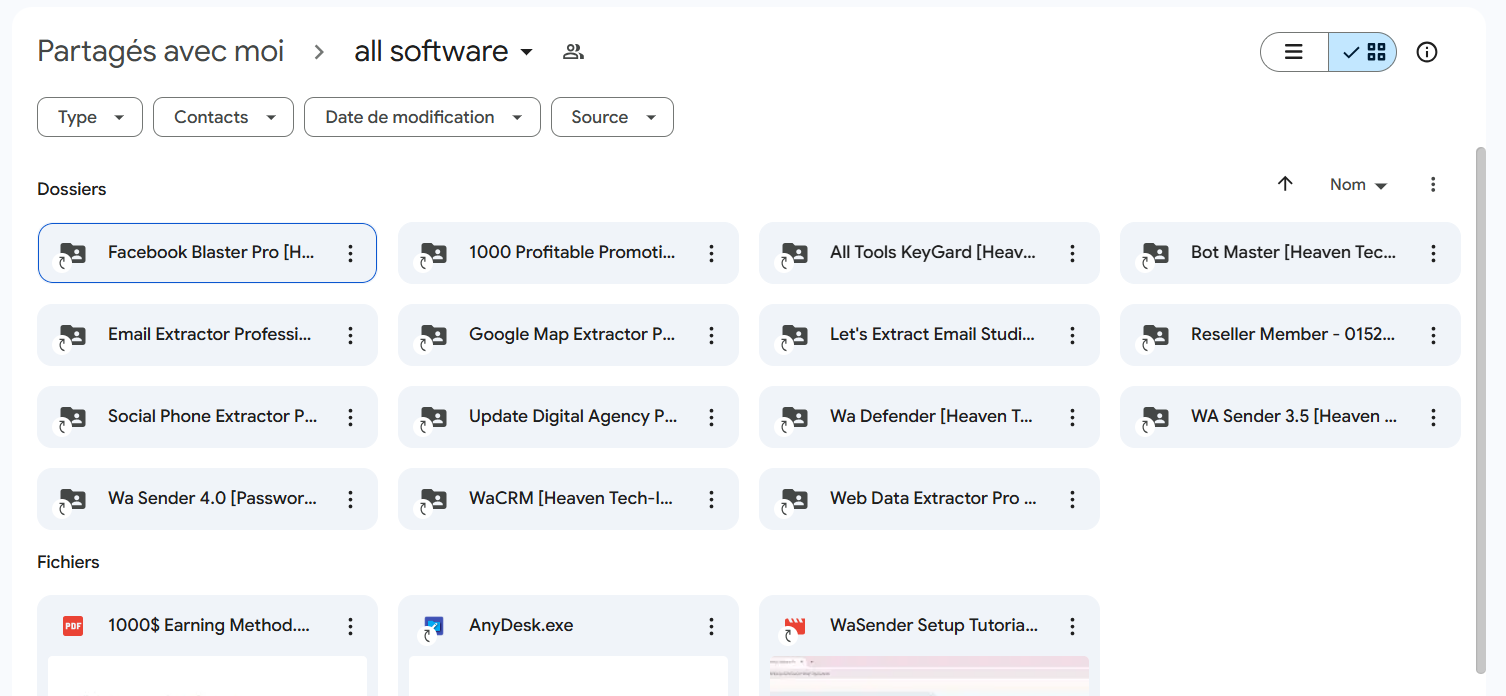Switch to list view layout

point(1294,52)
